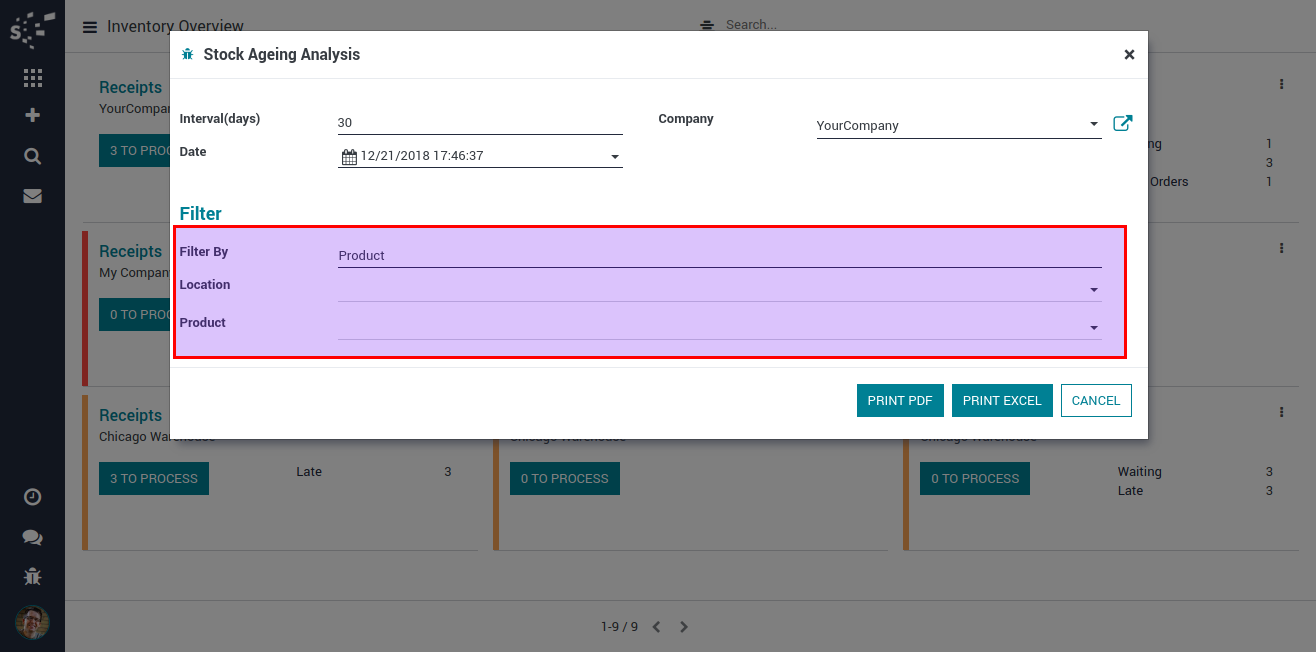Cancel the Stock Ageing Analysis dialog
The image size is (1316, 652).
coord(1095,400)
